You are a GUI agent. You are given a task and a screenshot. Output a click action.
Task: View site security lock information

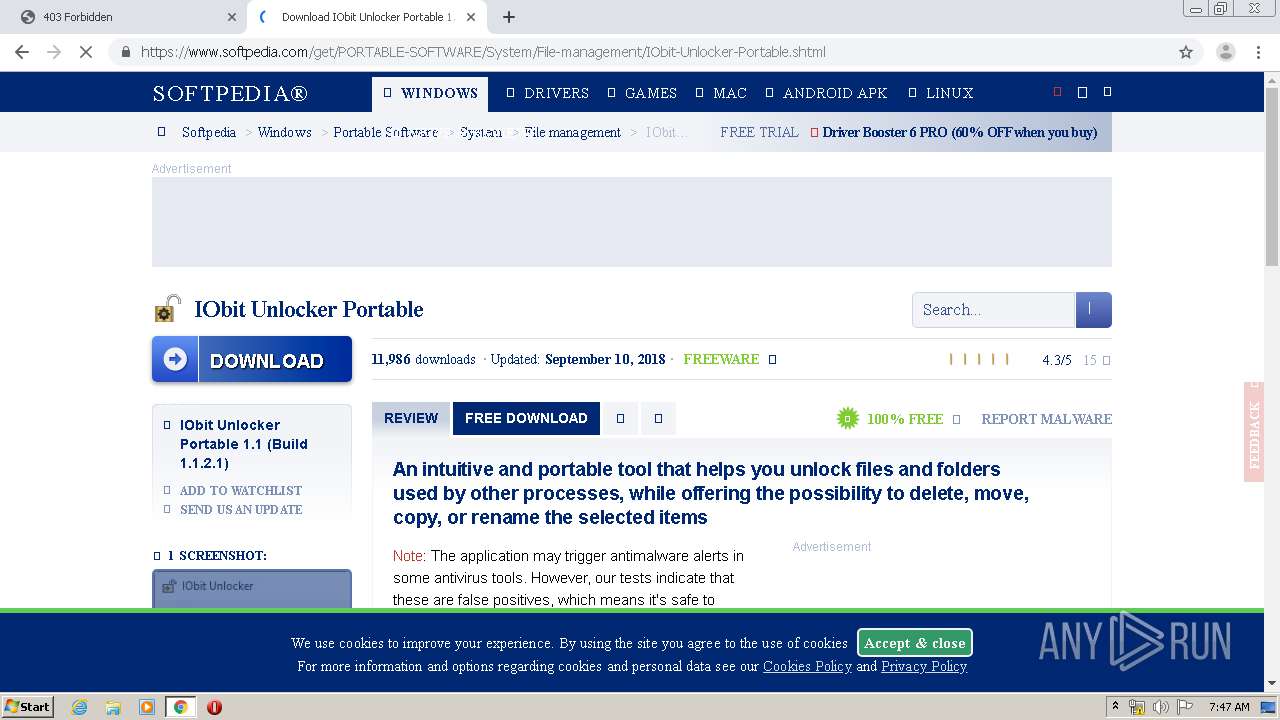pyautogui.click(x=125, y=52)
